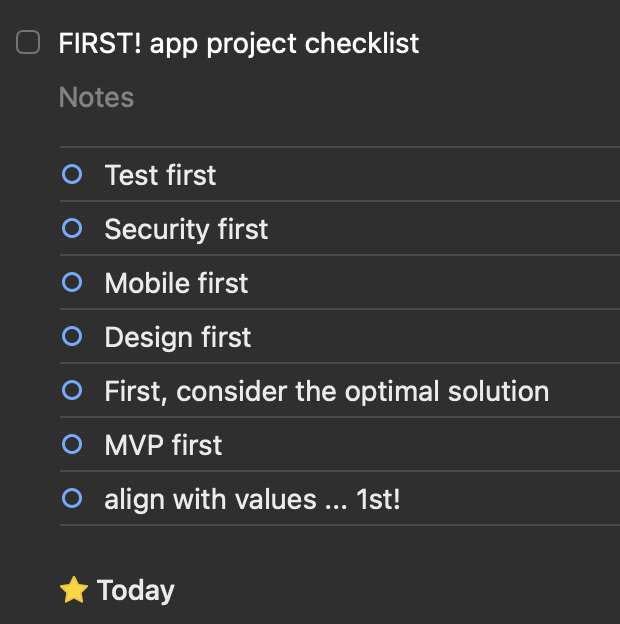This screenshot has width=620, height=624.
Task: Select the Test first text
Action: coord(160,176)
